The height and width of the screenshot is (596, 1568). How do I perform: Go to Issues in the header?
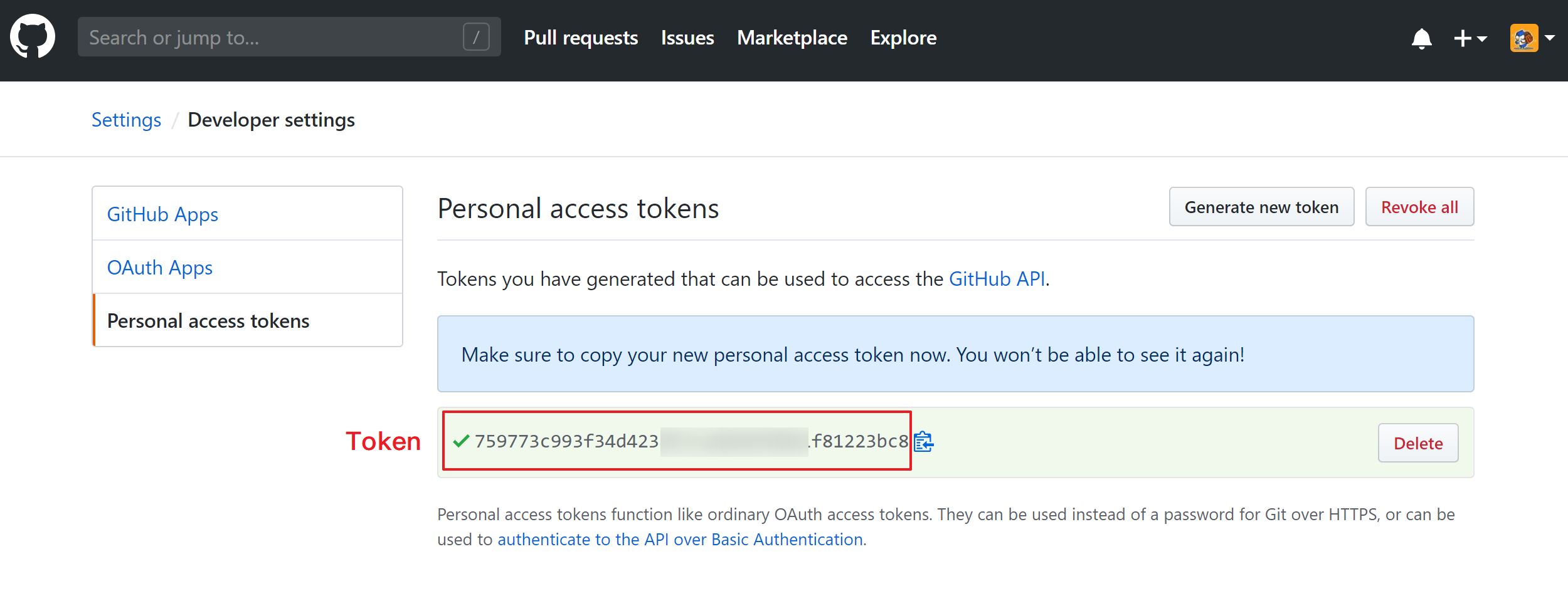687,38
